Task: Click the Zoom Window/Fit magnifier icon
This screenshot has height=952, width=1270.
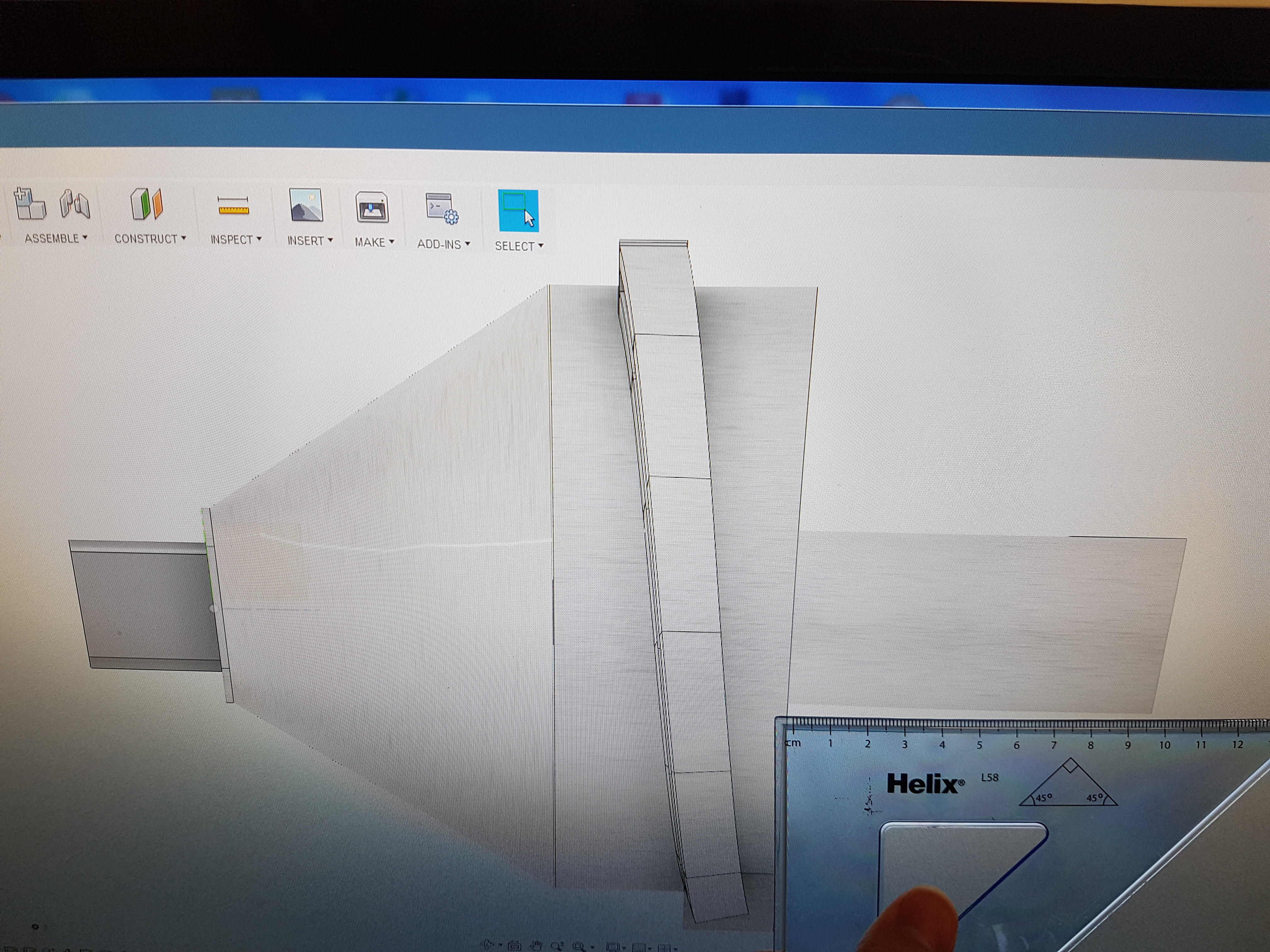Action: coord(579,947)
